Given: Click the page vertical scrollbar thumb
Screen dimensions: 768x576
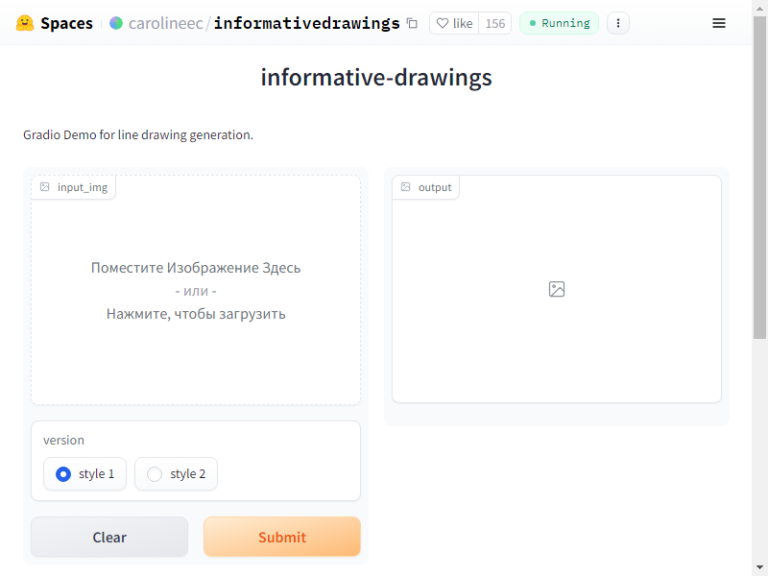Looking at the screenshot, I should 760,177.
